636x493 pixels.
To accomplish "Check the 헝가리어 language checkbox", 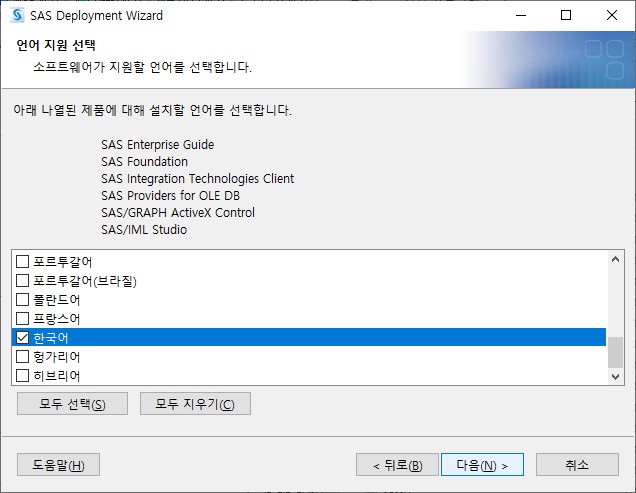I will (x=22, y=357).
